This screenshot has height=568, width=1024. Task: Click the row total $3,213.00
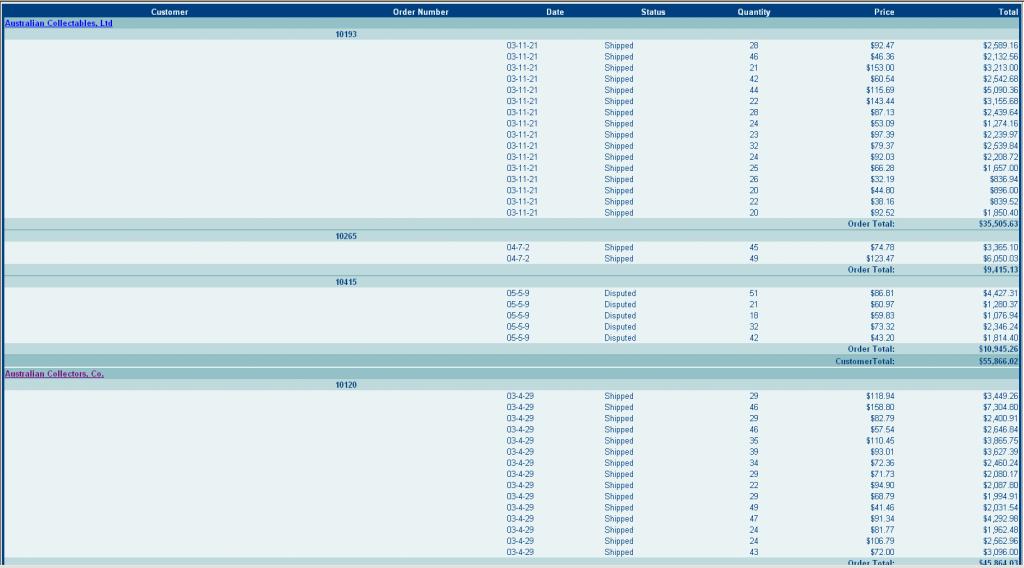[x=1000, y=67]
